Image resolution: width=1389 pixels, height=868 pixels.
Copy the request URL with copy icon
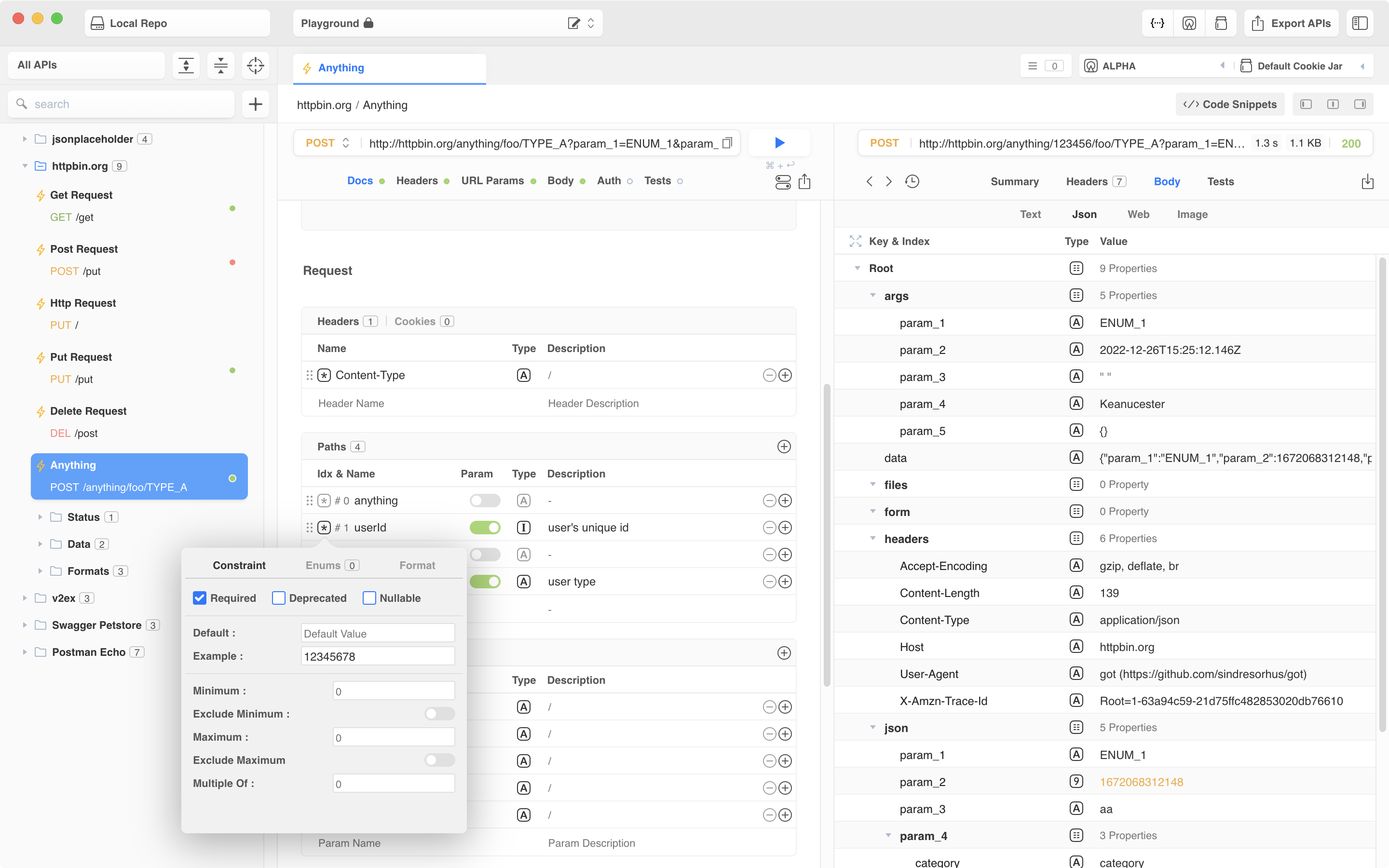coord(727,143)
